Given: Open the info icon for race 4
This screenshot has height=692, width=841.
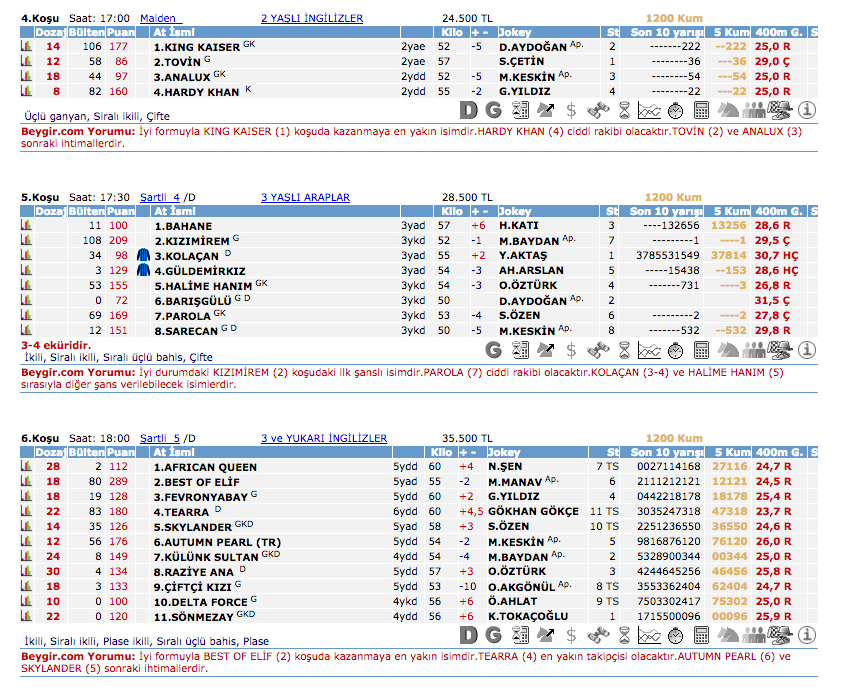Looking at the screenshot, I should (807, 110).
